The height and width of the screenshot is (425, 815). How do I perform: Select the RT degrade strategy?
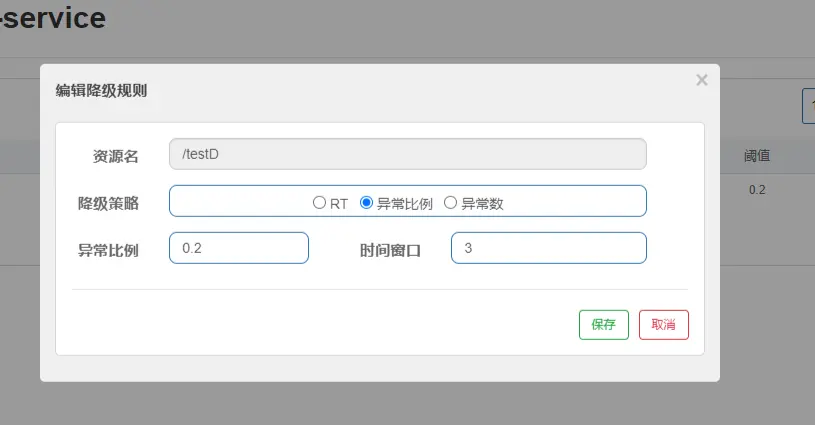[x=319, y=203]
